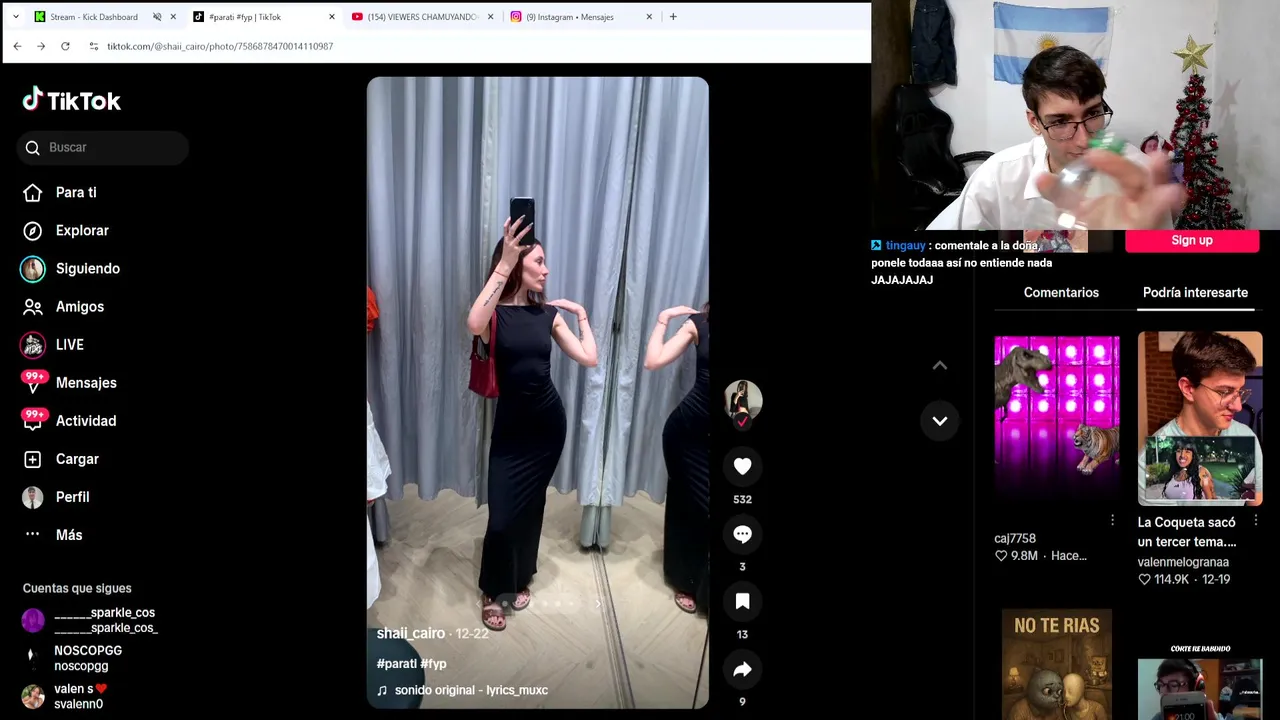Click the three-dots Más icon
The image size is (1280, 720).
click(x=33, y=535)
